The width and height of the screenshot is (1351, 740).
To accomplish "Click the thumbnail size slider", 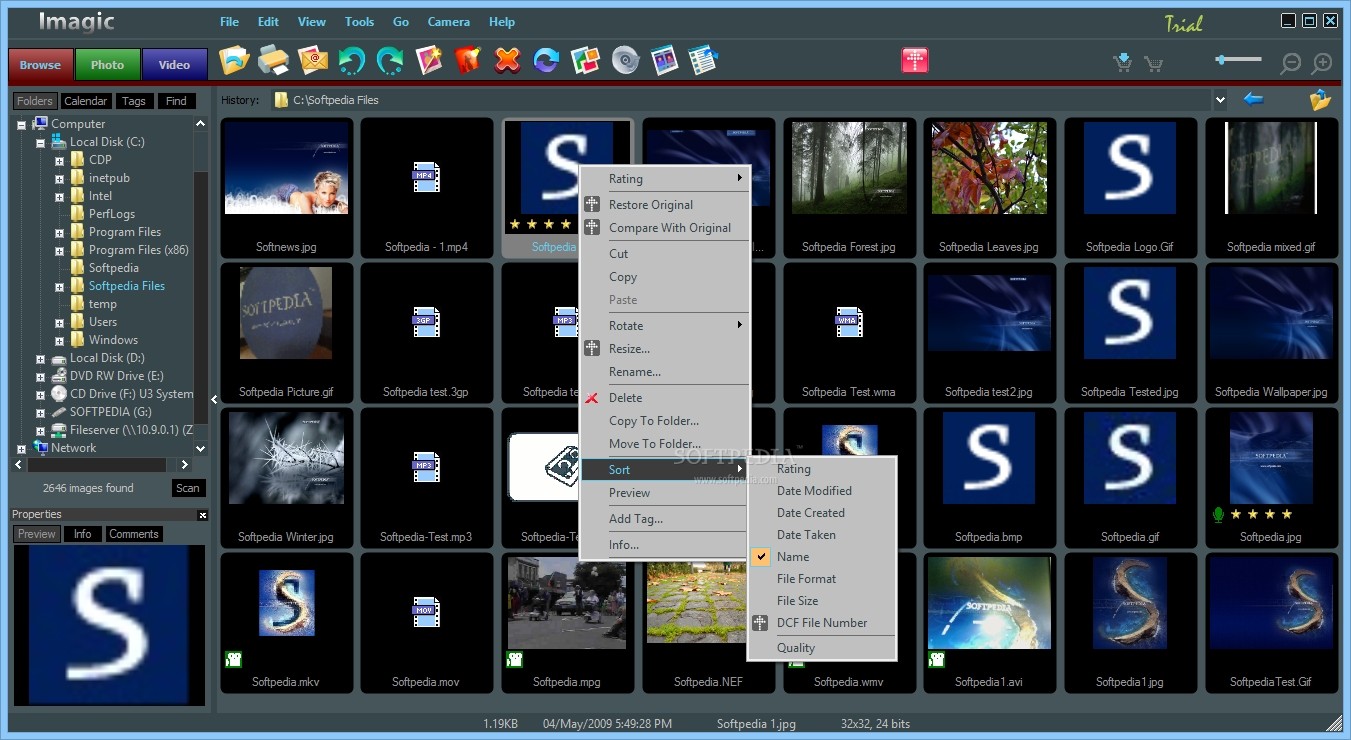I will (1238, 60).
